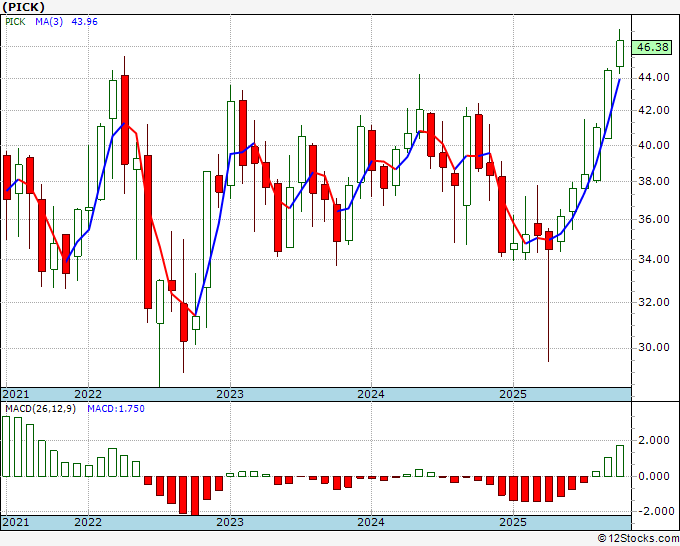Screen dimensions: 680x546
Task: Click the latest green candlestick near 46
Action: point(620,53)
